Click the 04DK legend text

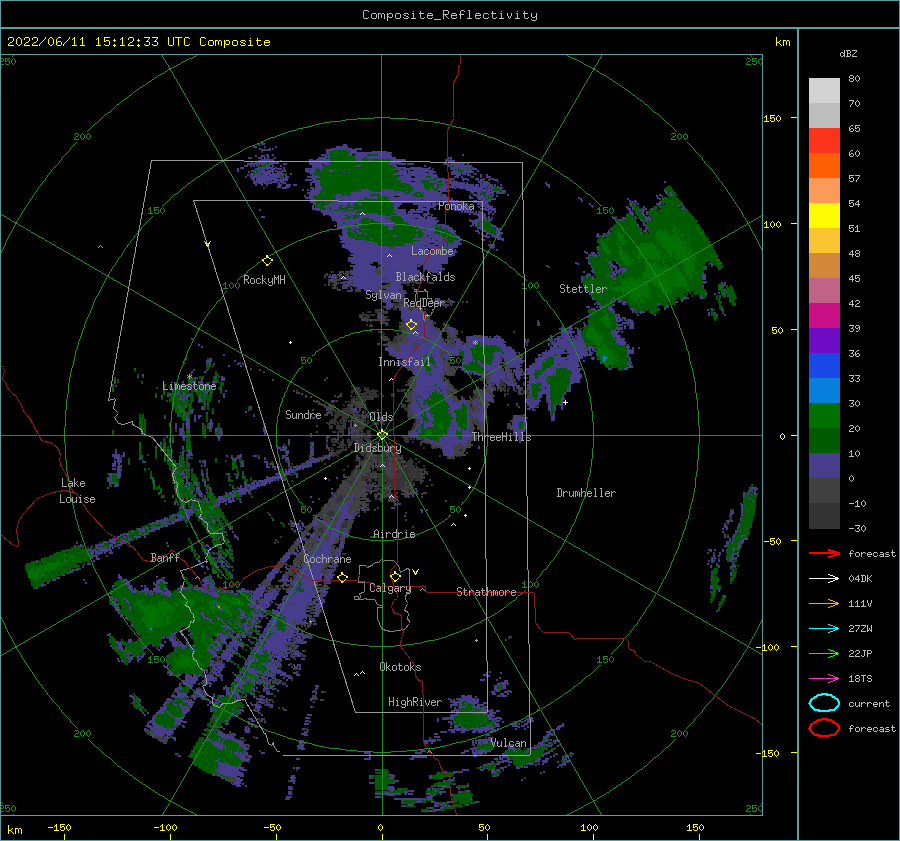coord(860,579)
